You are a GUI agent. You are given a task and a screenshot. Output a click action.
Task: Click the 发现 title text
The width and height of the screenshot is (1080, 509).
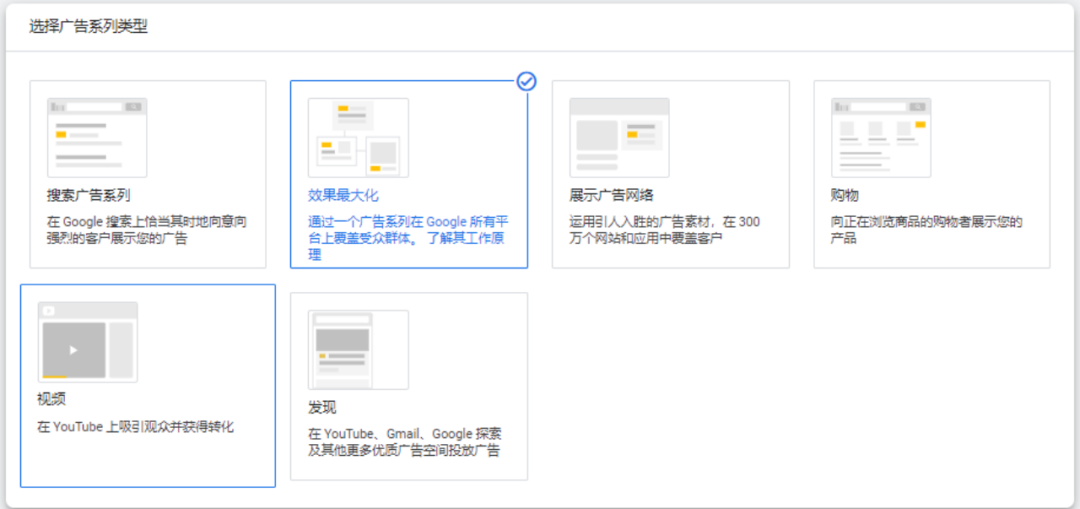pos(322,407)
